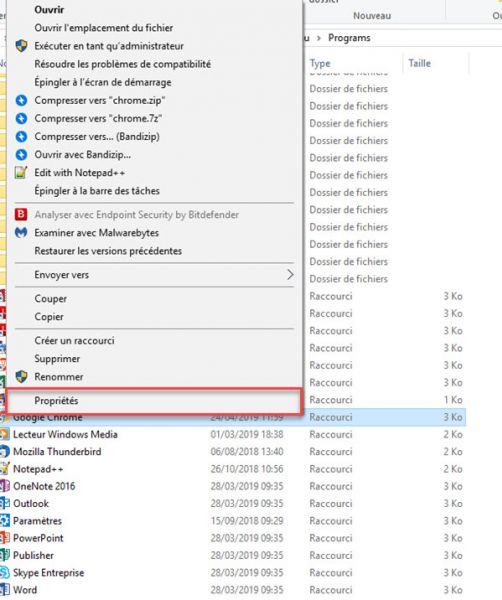This screenshot has height=600, width=502.
Task: Click the Word shortcut icon
Action: coord(4,590)
